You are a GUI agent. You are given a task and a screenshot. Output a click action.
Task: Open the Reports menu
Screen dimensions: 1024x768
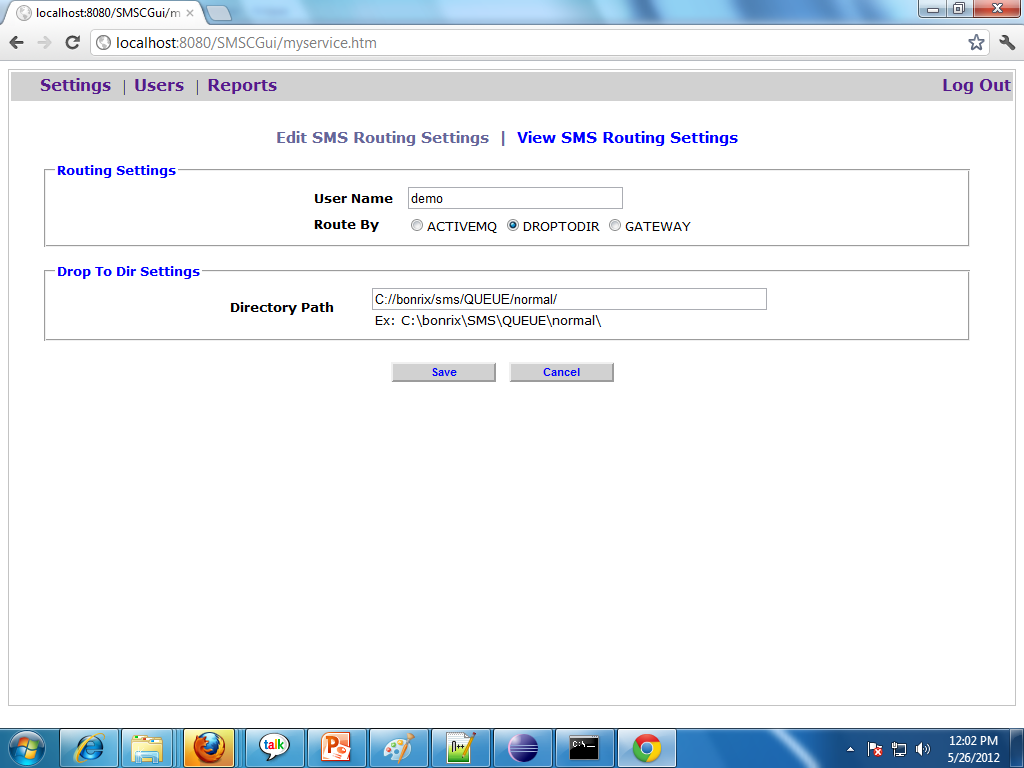coord(242,86)
